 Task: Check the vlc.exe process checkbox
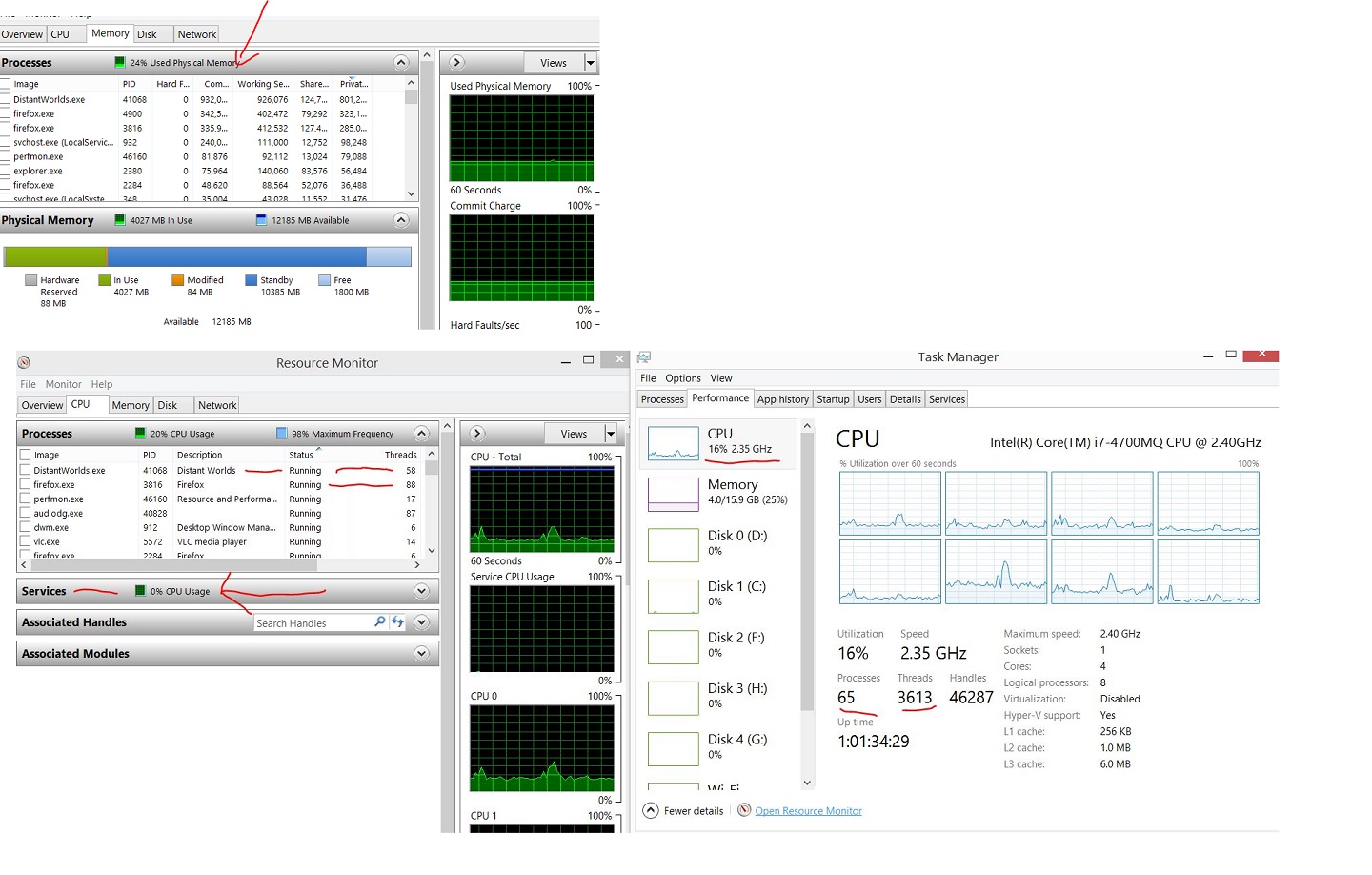point(25,540)
